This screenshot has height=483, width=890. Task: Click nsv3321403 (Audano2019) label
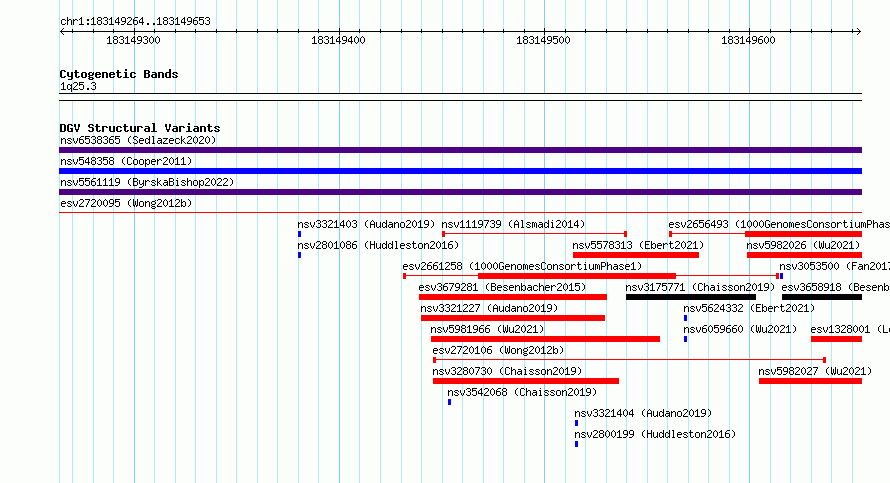(366, 224)
